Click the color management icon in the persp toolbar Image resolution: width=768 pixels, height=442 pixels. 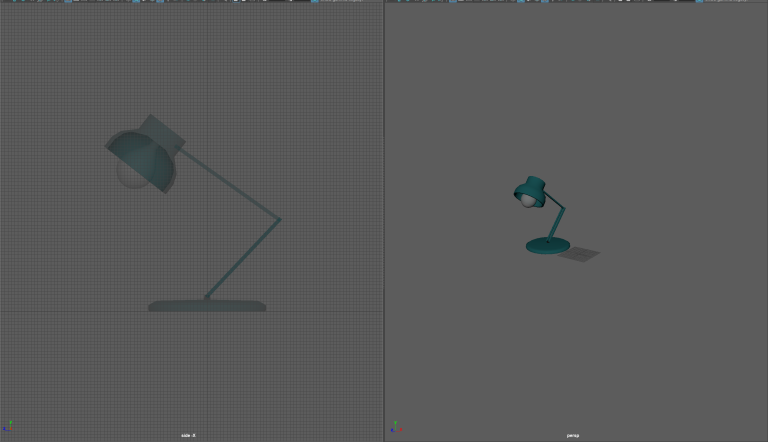tap(698, 1)
